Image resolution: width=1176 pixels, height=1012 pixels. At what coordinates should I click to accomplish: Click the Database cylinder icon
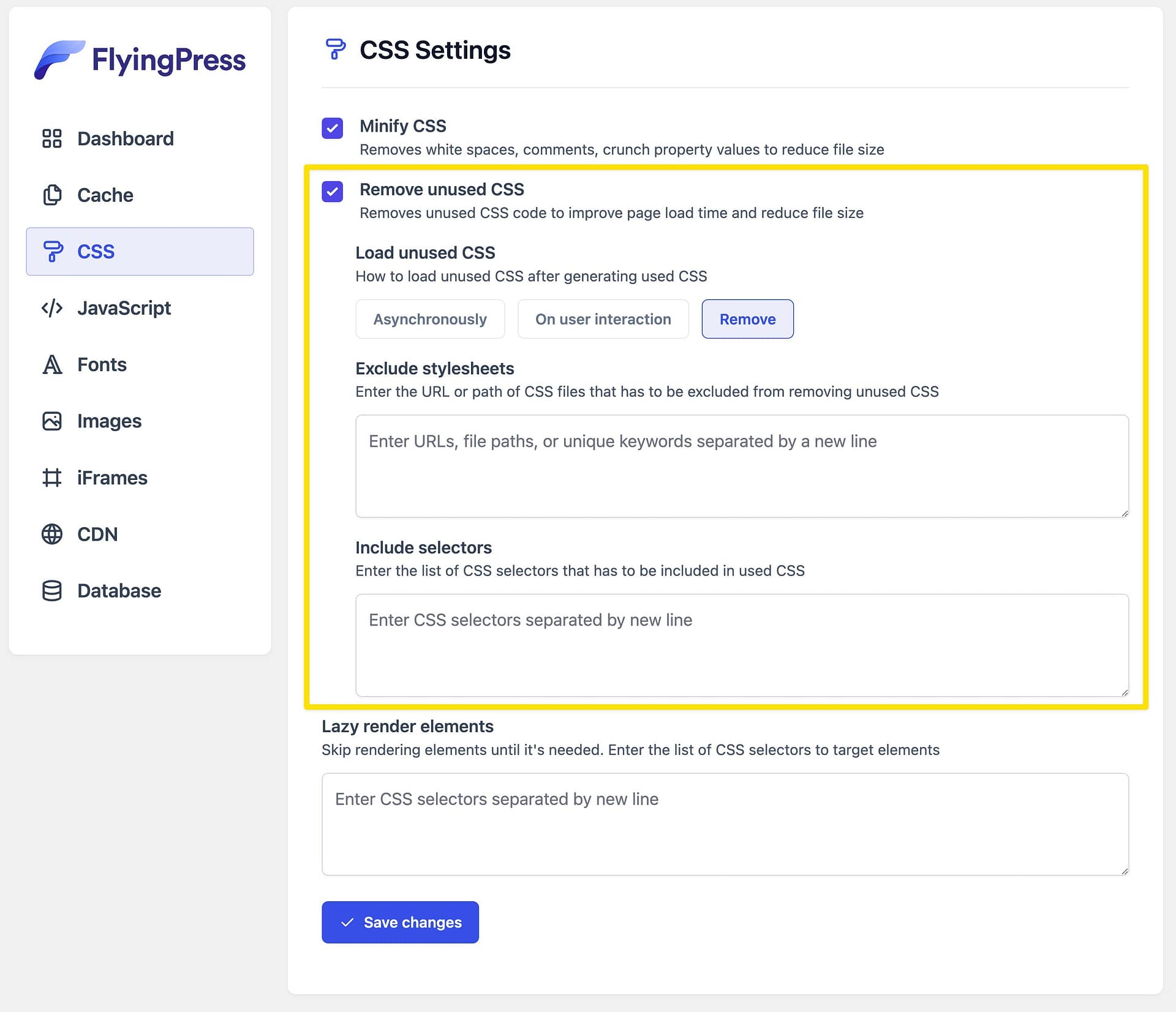click(x=52, y=591)
